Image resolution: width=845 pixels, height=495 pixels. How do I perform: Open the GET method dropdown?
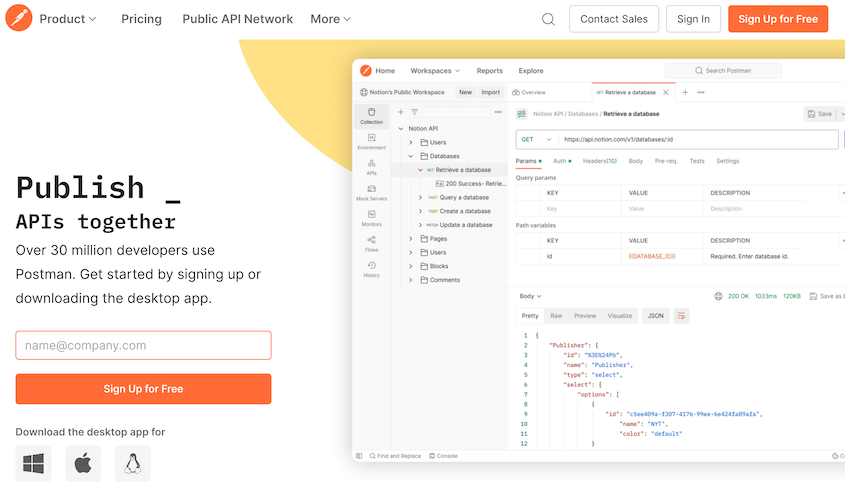[x=536, y=140]
